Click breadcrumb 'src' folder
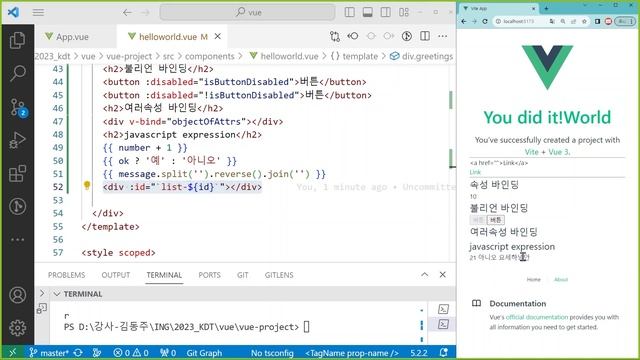Viewport: 640px width, 360px height. 168,56
